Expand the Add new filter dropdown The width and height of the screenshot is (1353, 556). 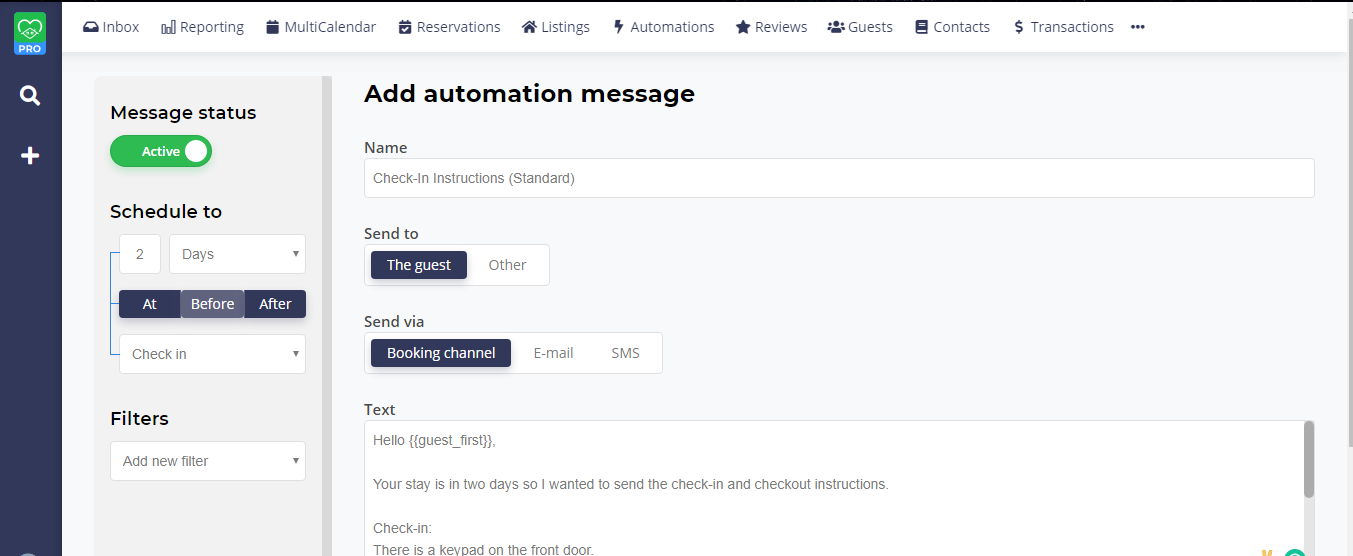208,461
